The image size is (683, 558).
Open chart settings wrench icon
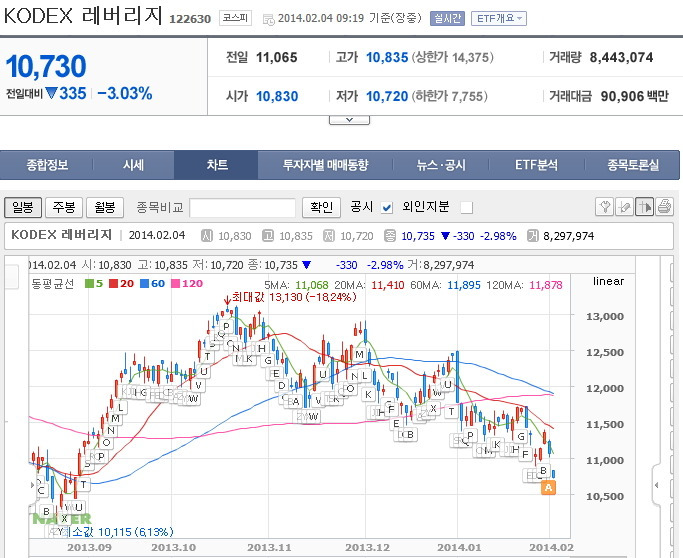604,206
